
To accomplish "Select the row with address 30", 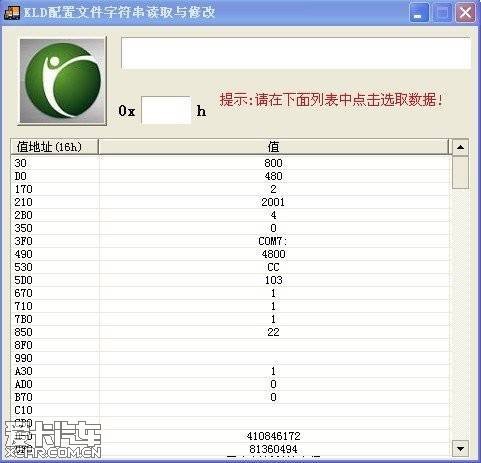I will (230, 163).
